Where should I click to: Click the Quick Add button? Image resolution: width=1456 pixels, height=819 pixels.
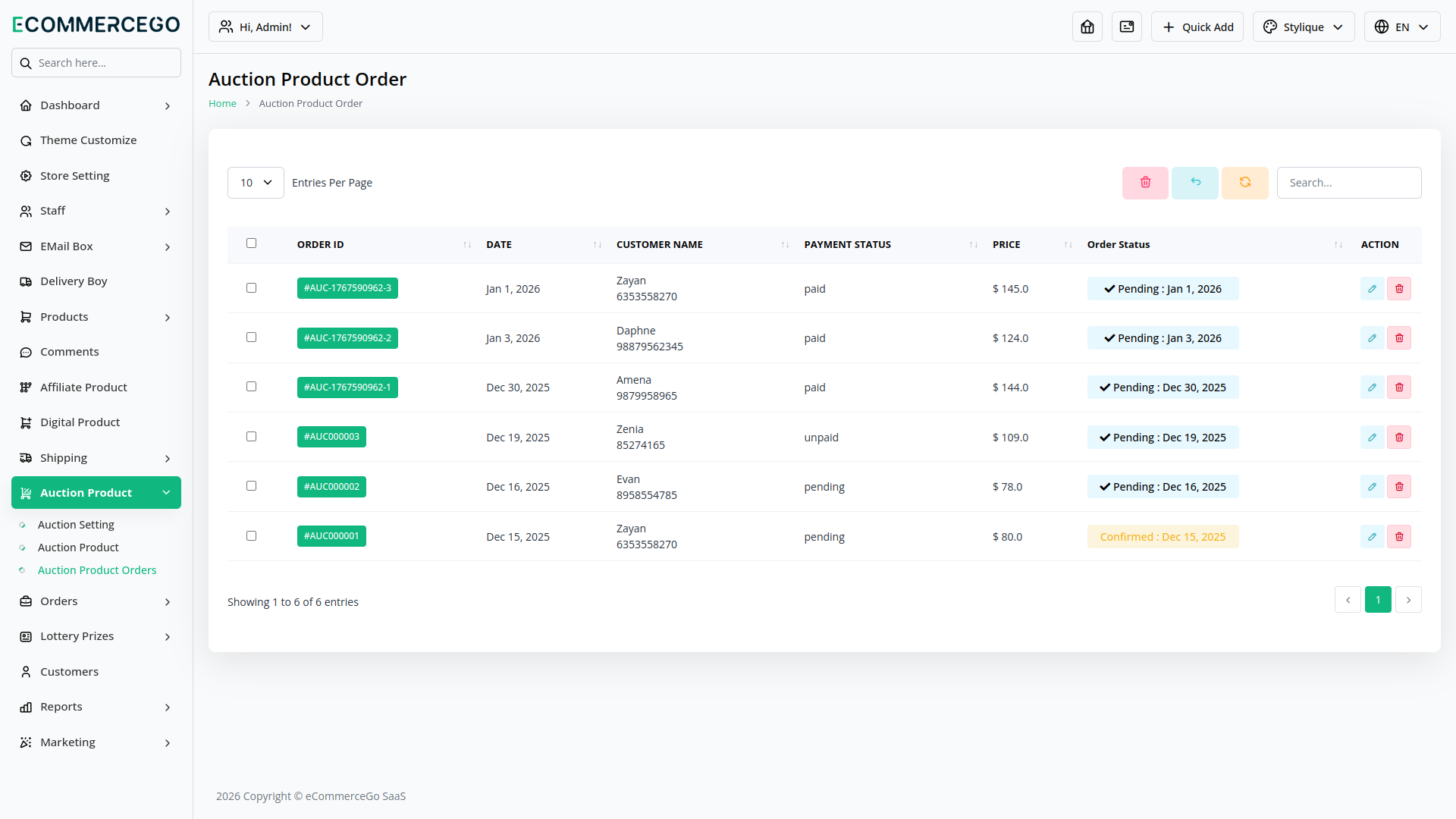tap(1197, 27)
